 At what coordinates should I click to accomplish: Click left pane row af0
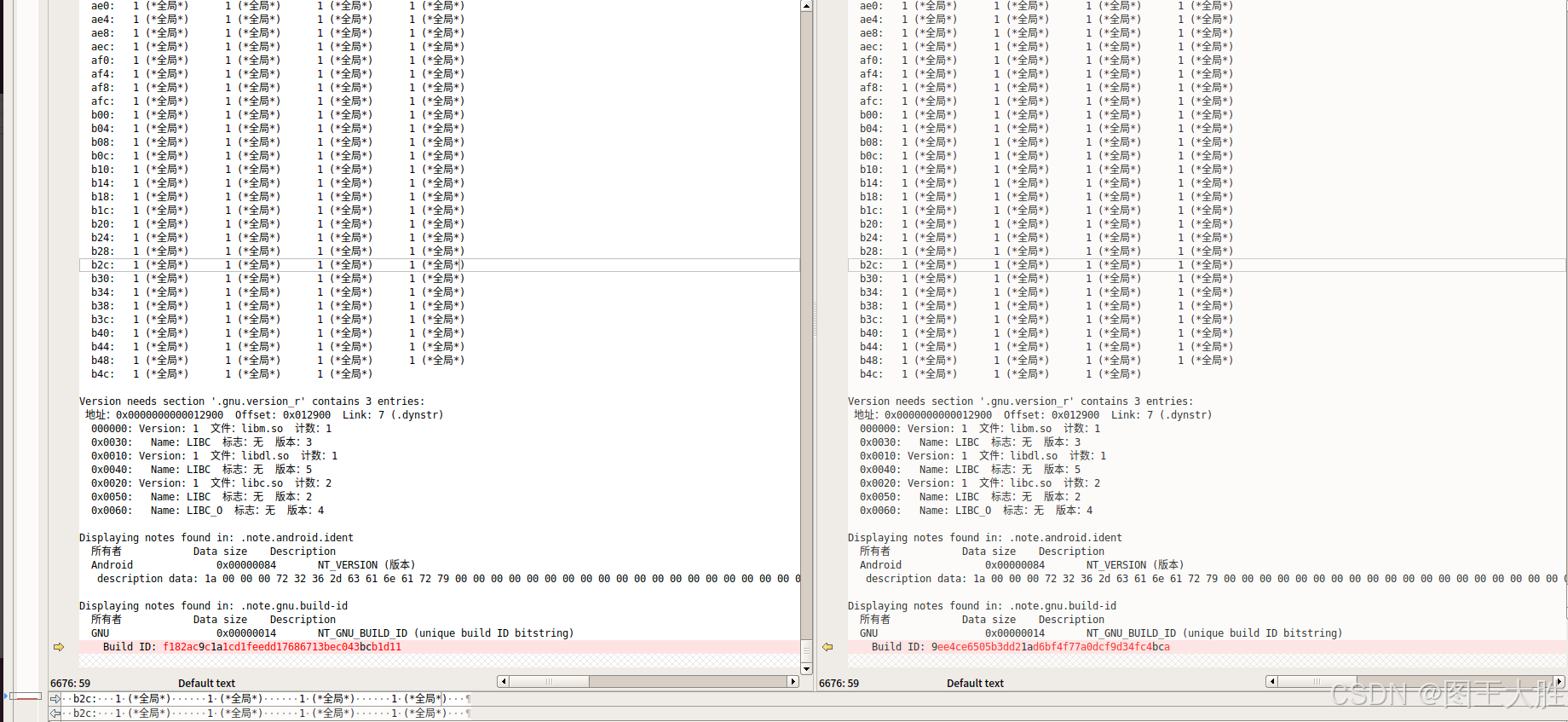click(278, 61)
